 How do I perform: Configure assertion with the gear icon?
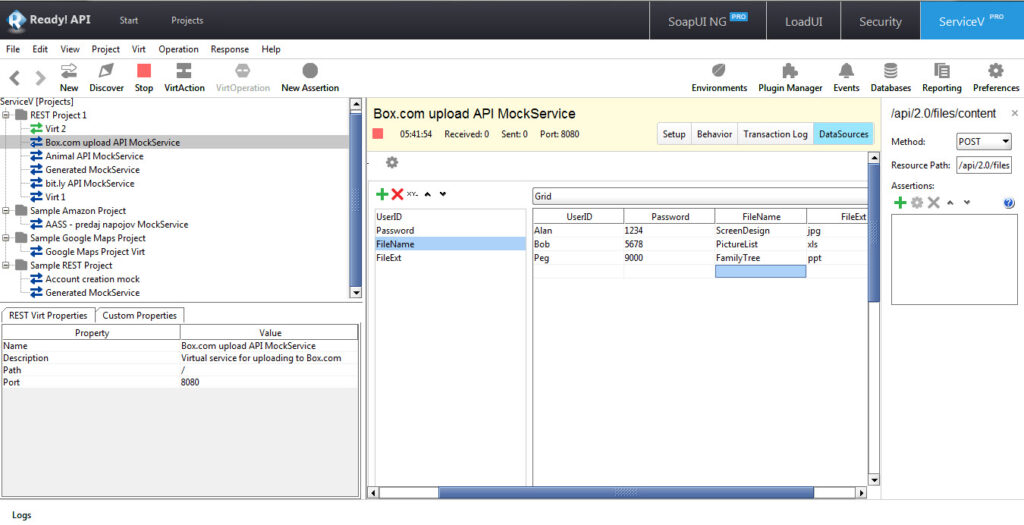click(x=917, y=203)
